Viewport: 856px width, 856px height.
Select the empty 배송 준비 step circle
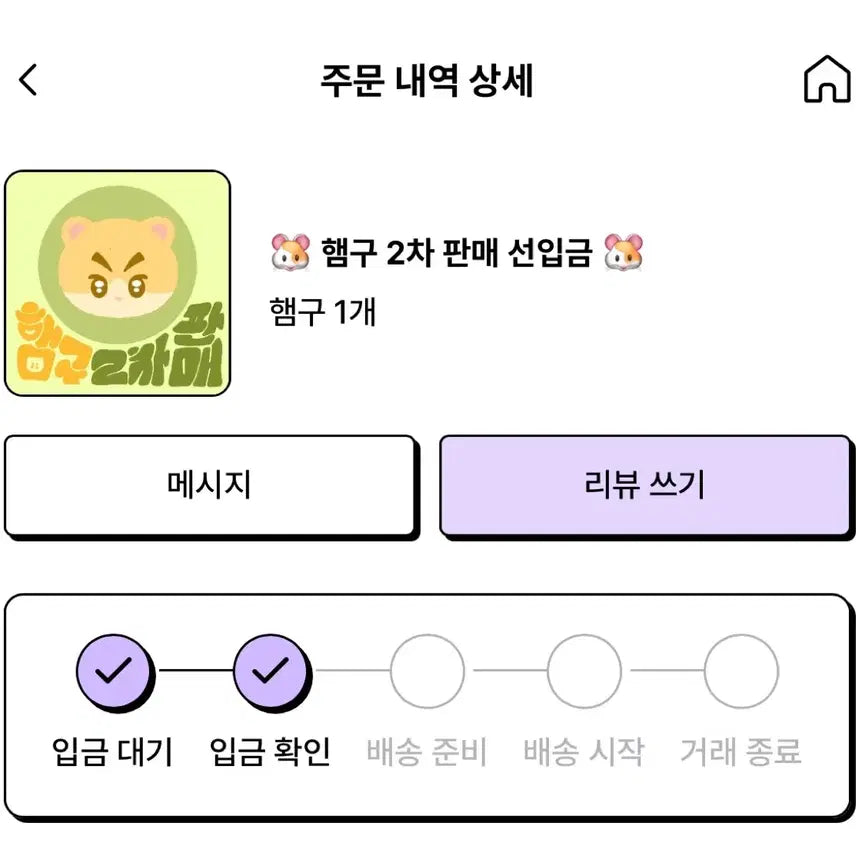[x=427, y=671]
